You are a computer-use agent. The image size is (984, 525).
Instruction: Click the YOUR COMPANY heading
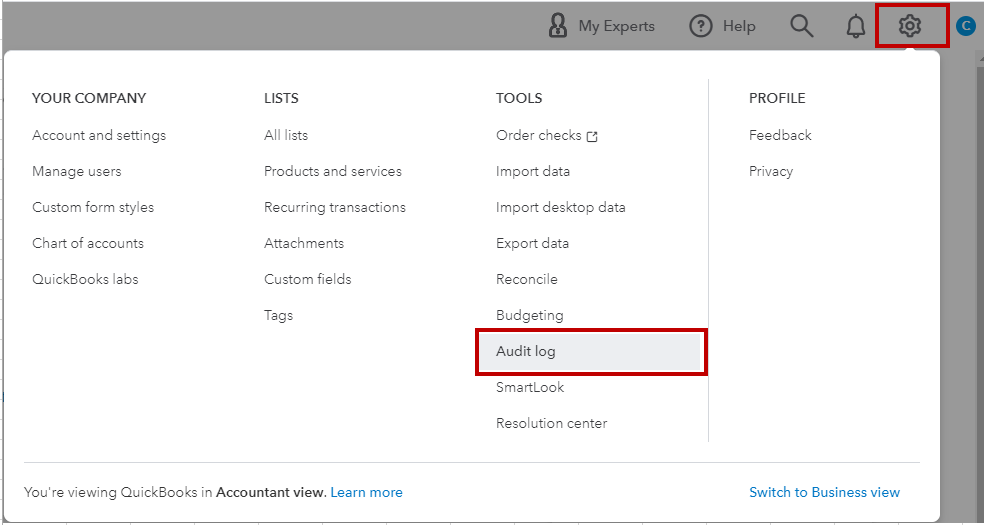click(x=89, y=98)
